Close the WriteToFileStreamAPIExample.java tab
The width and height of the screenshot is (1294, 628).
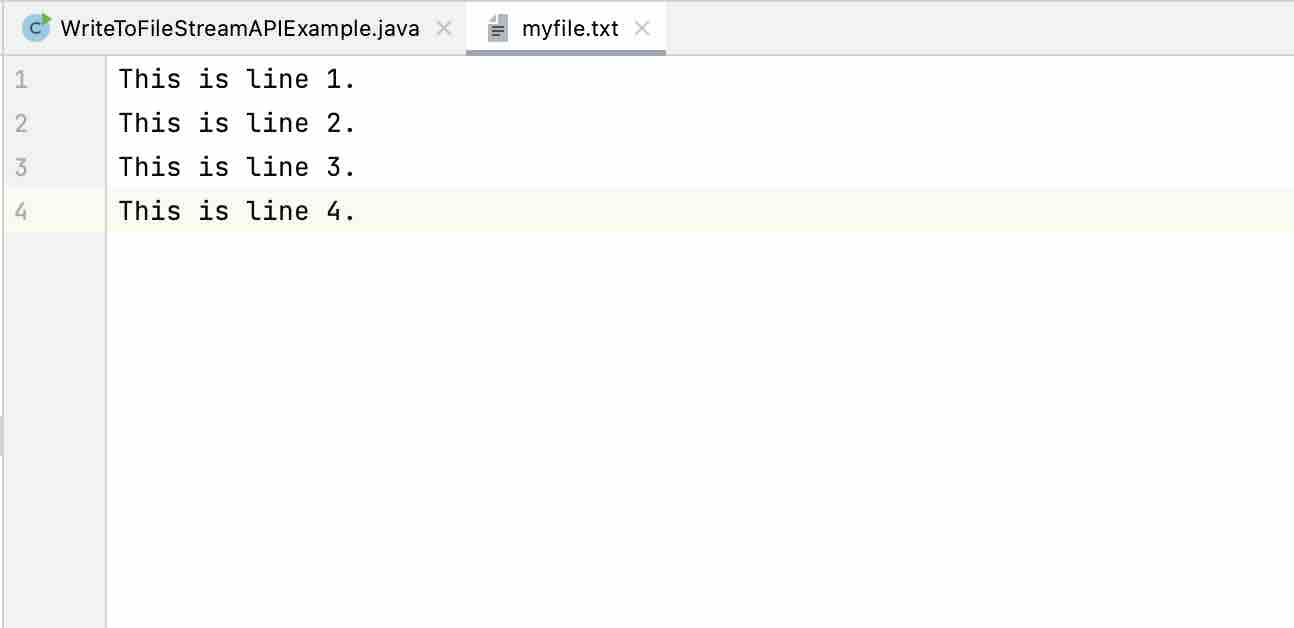tap(443, 29)
